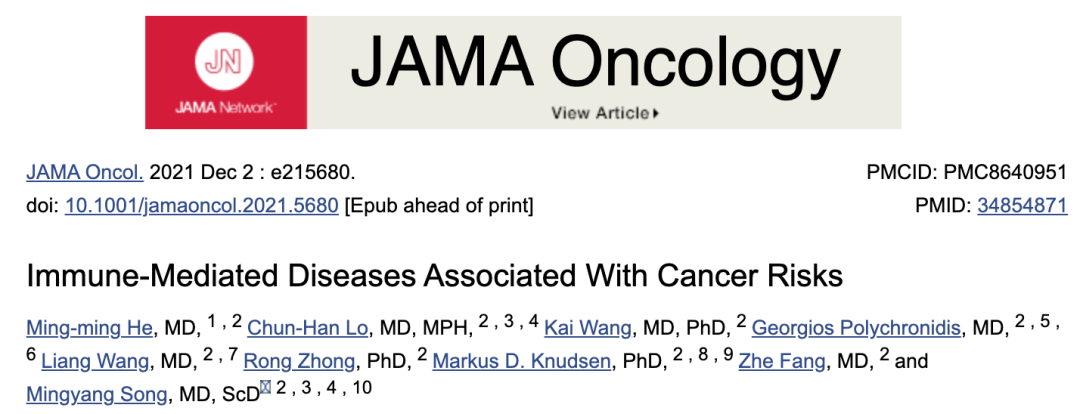The width and height of the screenshot is (1080, 414).
Task: Click the View Article arrow icon
Action: point(656,113)
